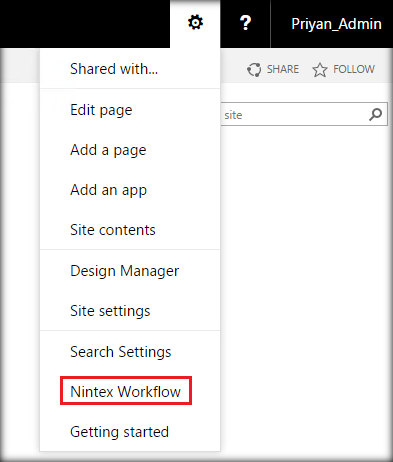Click the Follow star icon
393x462 pixels.
320,70
